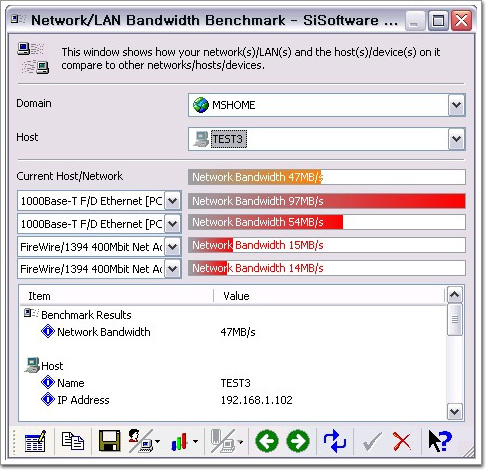Click the green Forward arrow icon
The height and width of the screenshot is (470, 486).
click(298, 441)
